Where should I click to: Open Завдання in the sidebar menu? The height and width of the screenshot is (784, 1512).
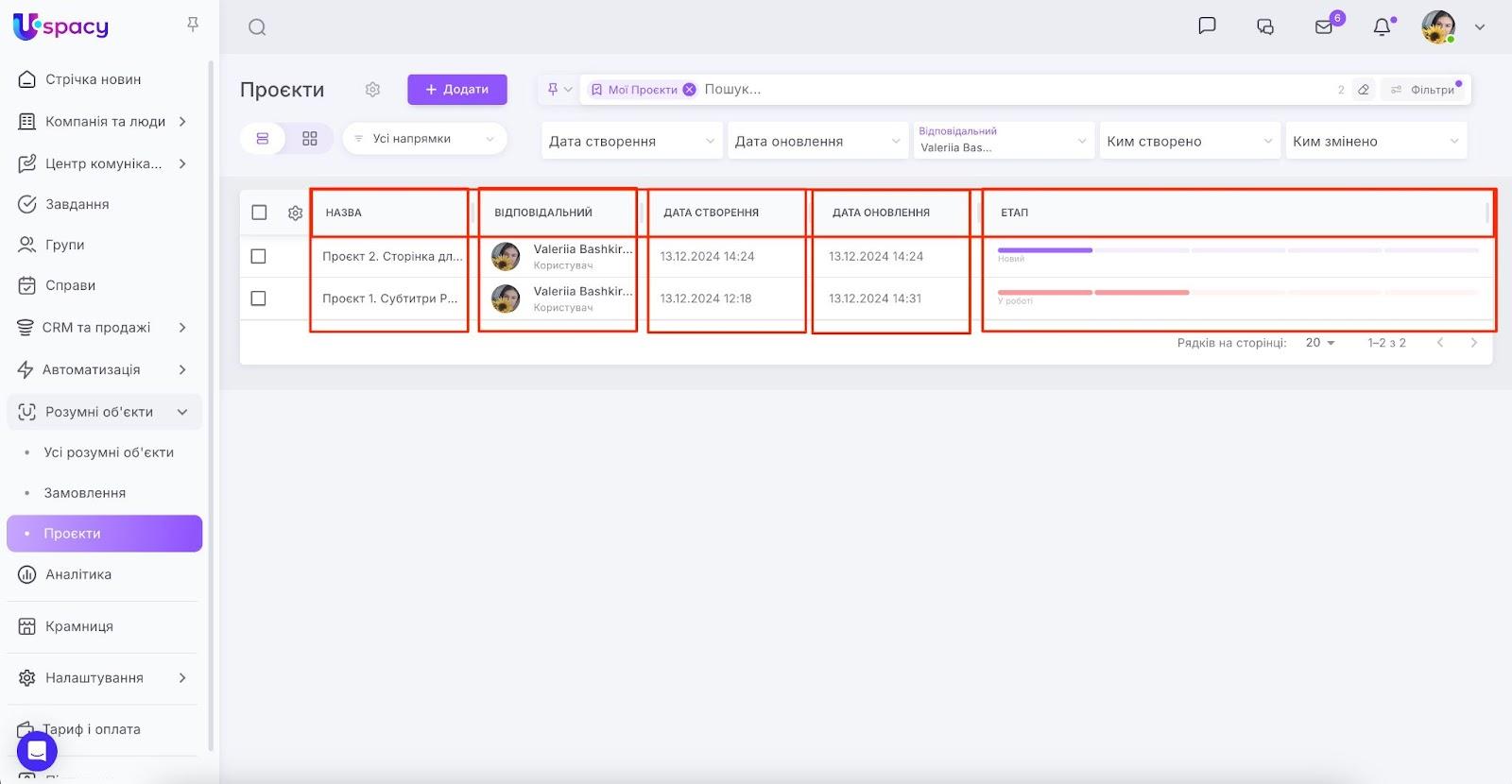[x=77, y=204]
